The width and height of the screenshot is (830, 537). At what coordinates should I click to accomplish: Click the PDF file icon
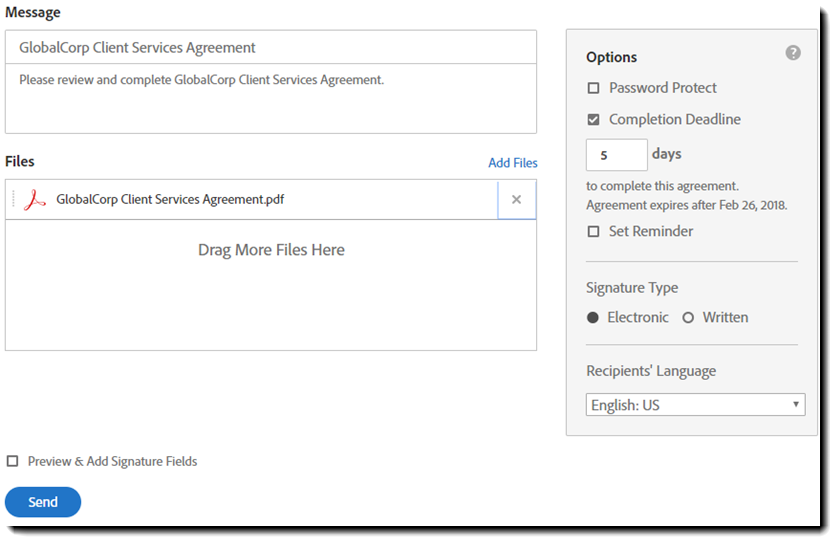[x=36, y=200]
